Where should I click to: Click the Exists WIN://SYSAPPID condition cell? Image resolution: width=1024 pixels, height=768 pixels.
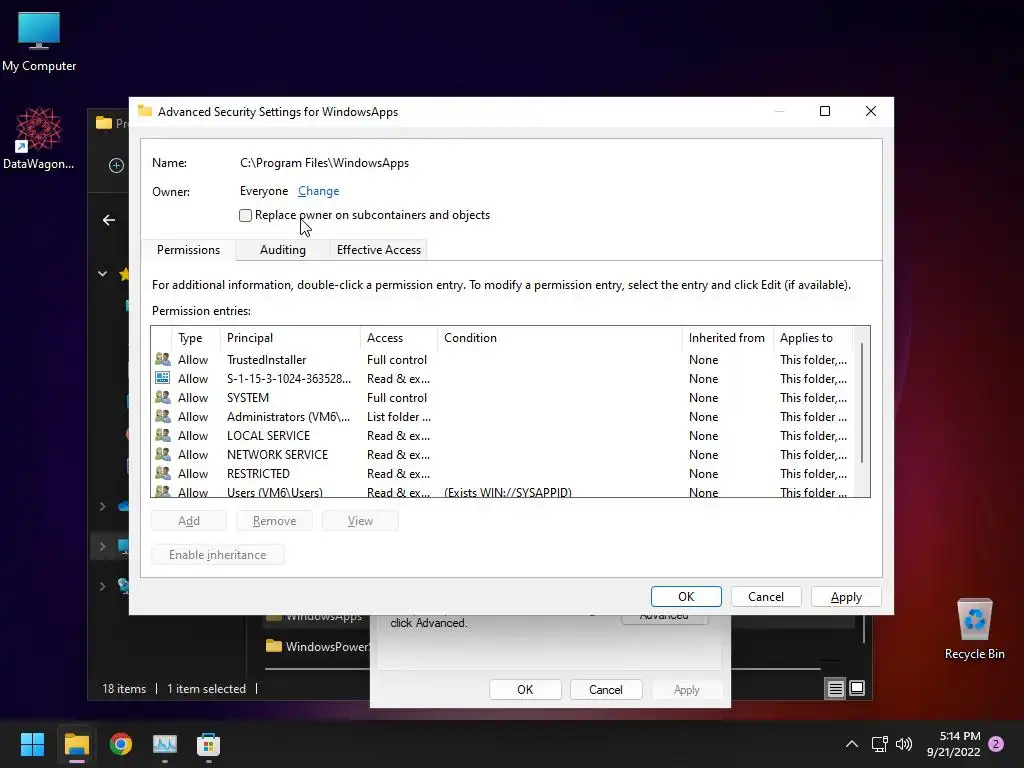click(507, 492)
